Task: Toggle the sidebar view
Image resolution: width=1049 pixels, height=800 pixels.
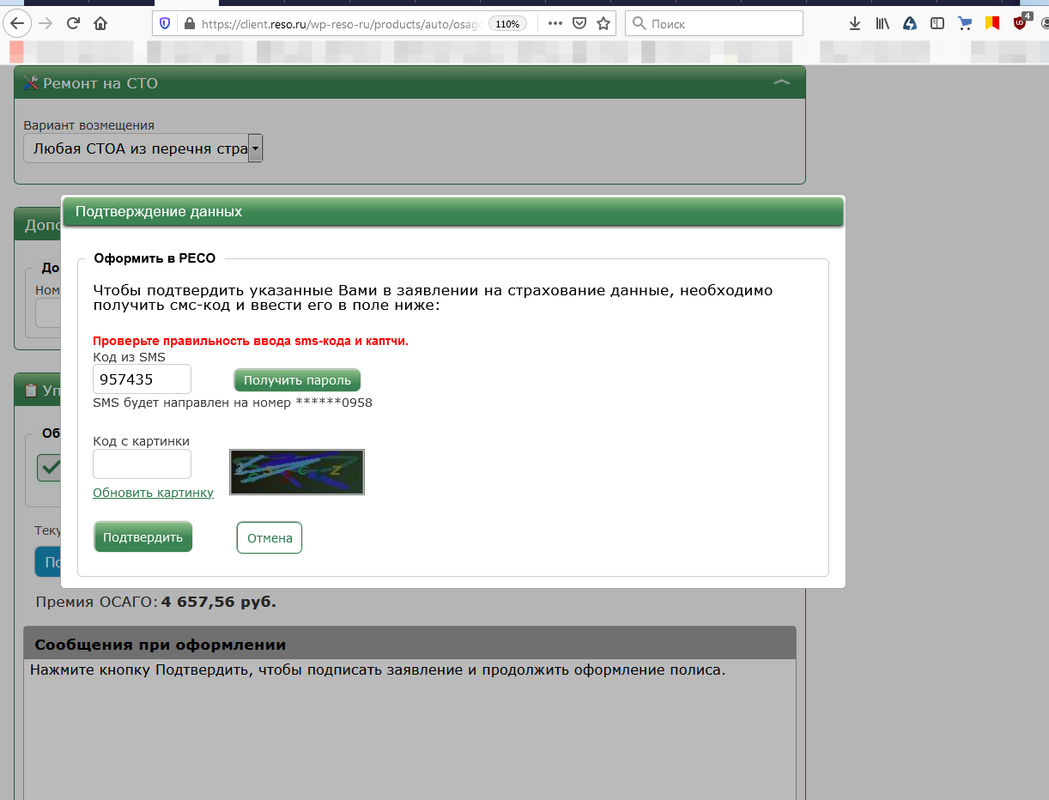Action: tap(937, 24)
